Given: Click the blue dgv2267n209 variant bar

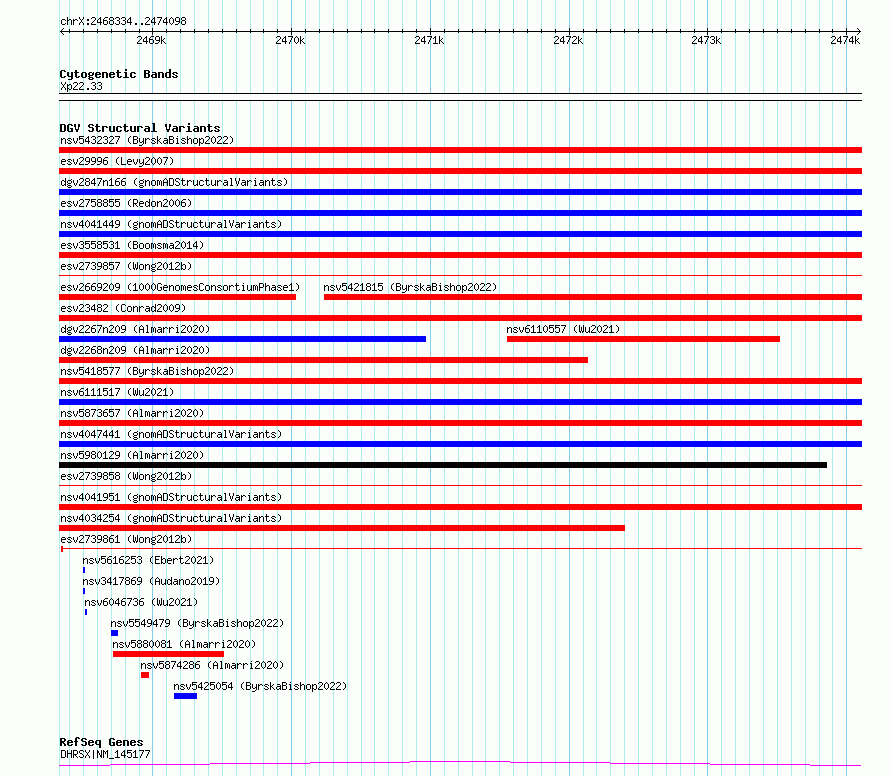Looking at the screenshot, I should [242, 339].
